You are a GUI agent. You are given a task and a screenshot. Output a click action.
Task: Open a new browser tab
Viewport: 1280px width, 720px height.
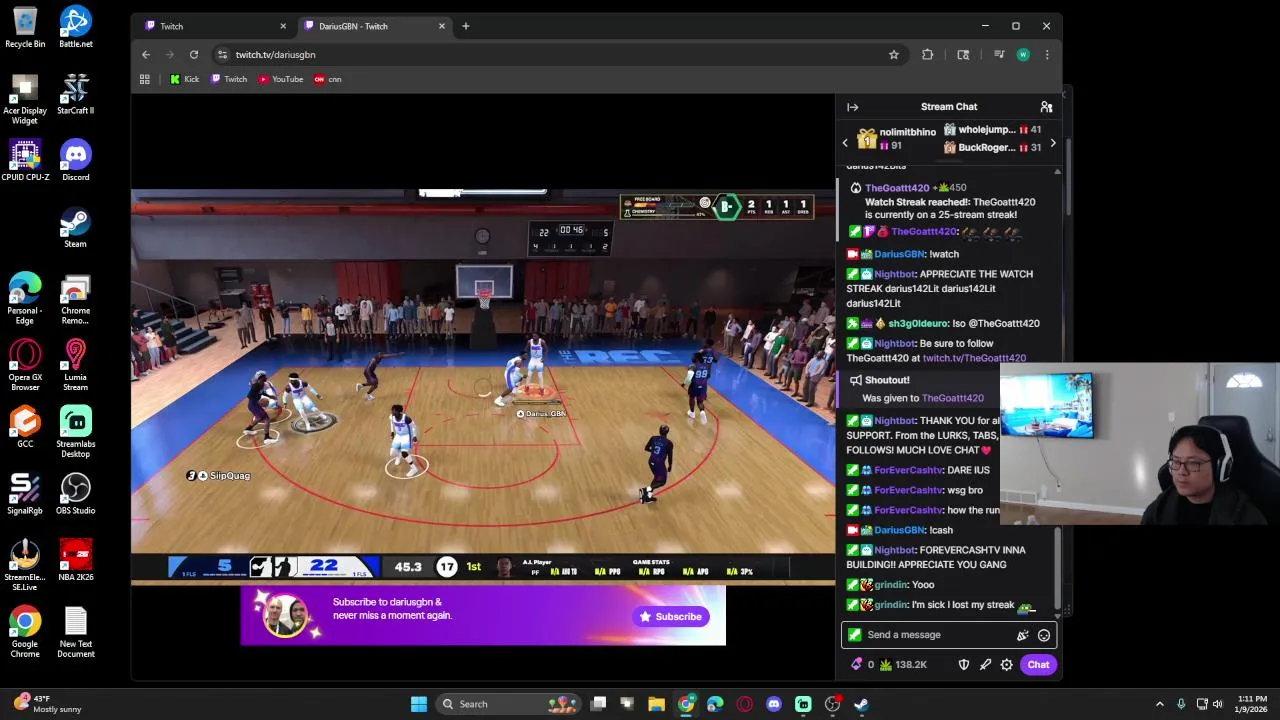click(x=465, y=26)
